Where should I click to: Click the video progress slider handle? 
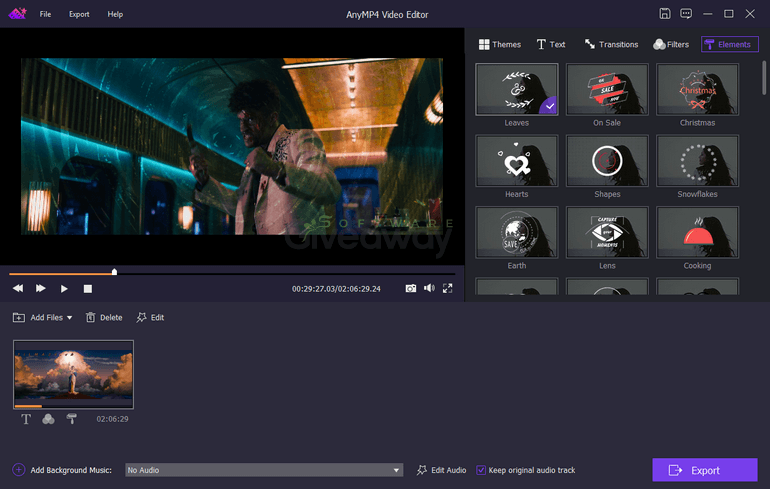point(114,272)
